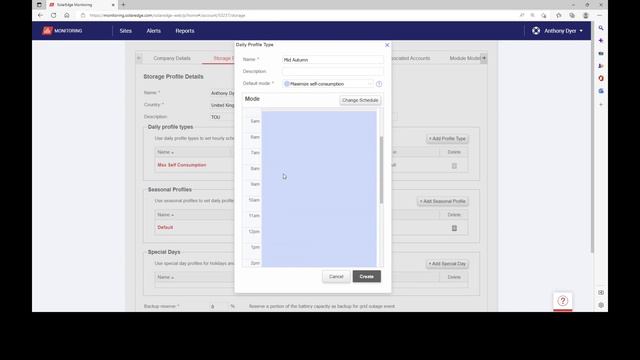This screenshot has height=360, width=640.
Task: Click the Cancel button
Action: click(x=336, y=277)
